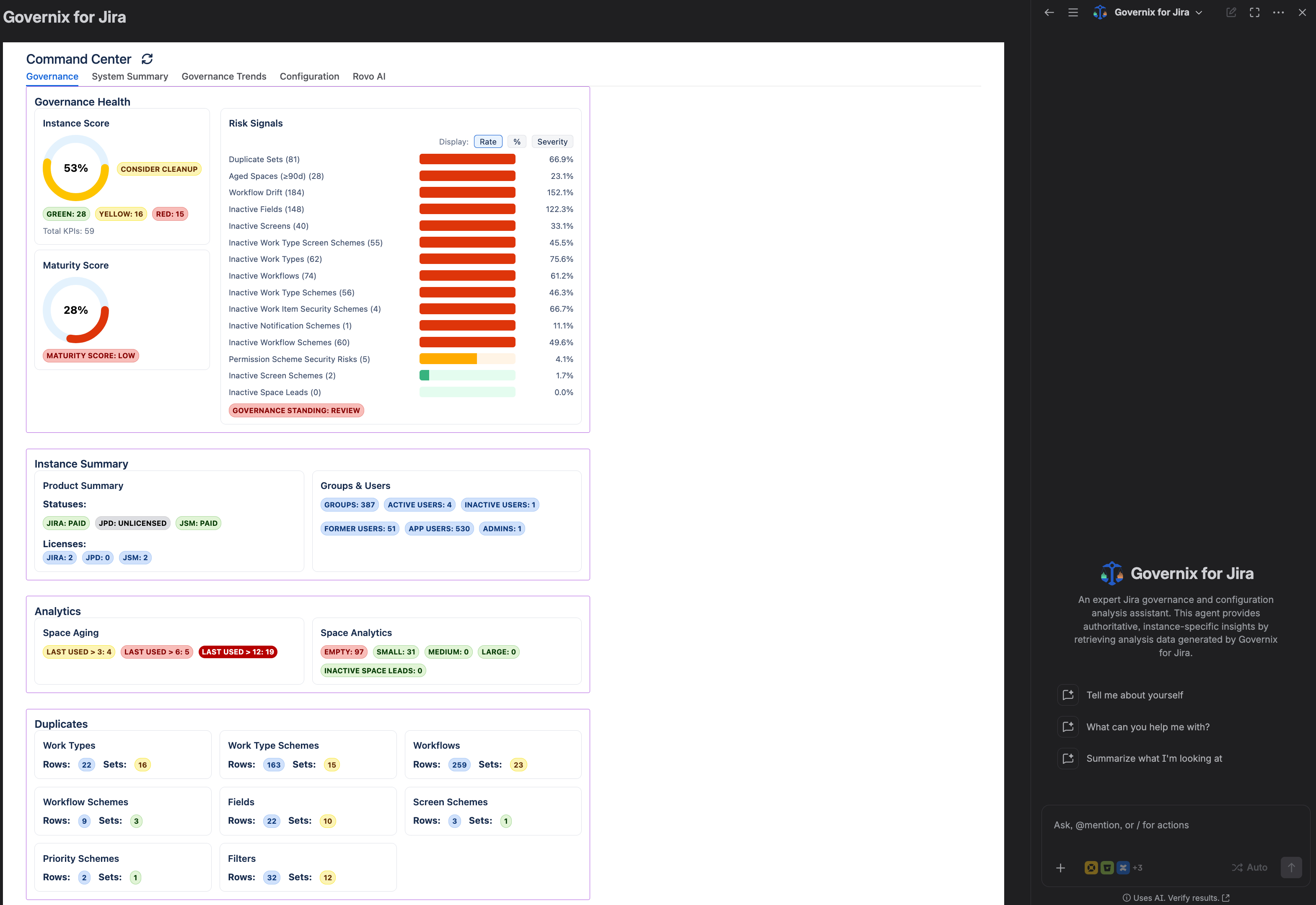
Task: Set Risk Signals display to Severity
Action: pos(552,142)
